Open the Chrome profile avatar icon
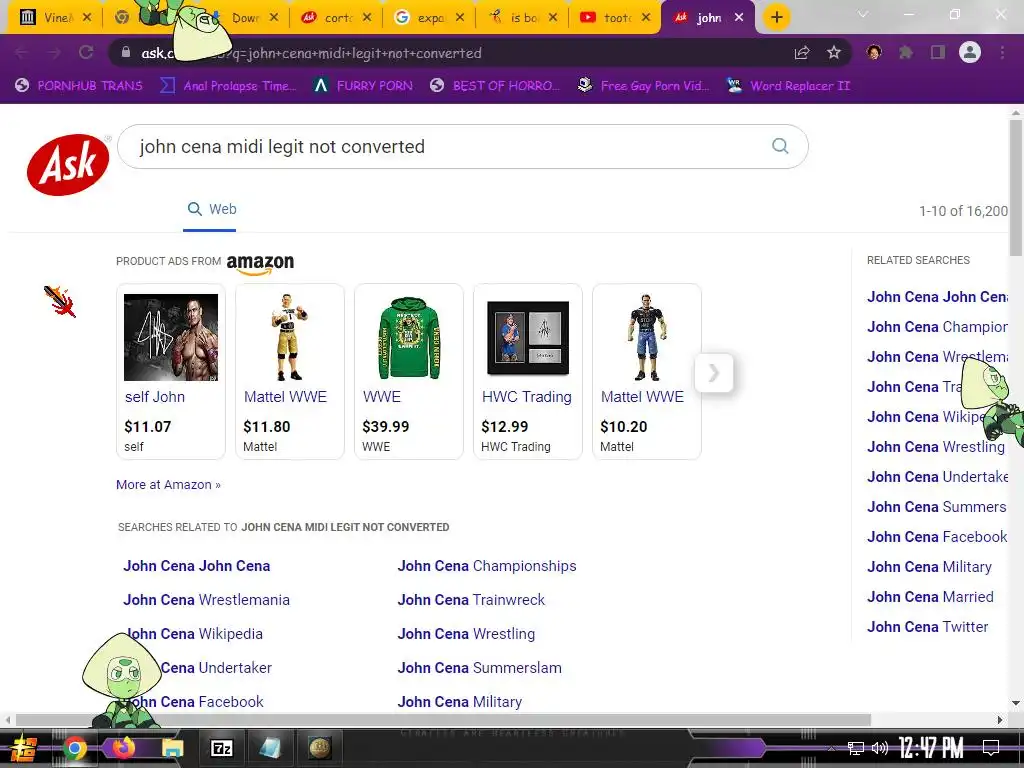Image resolution: width=1024 pixels, height=768 pixels. [970, 52]
